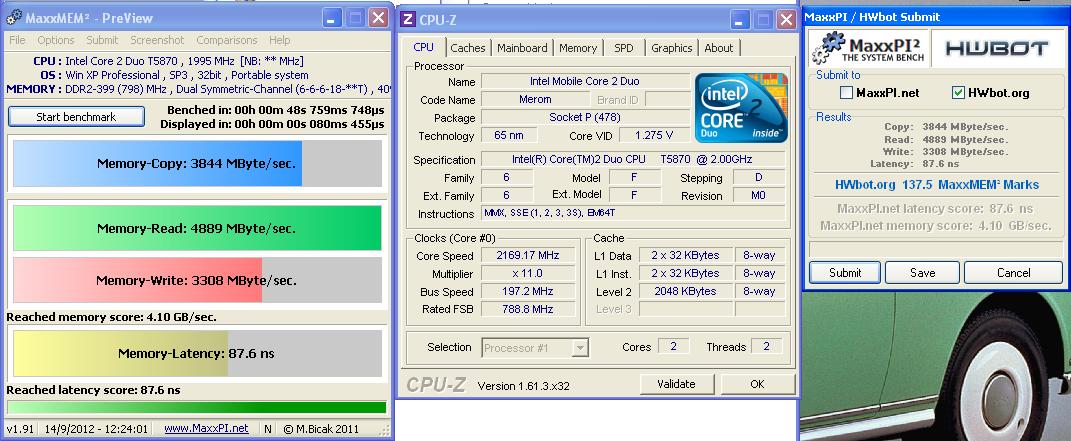Screen dimensions: 1071x441
Task: Click the Memory-Read result bar
Action: (197, 228)
